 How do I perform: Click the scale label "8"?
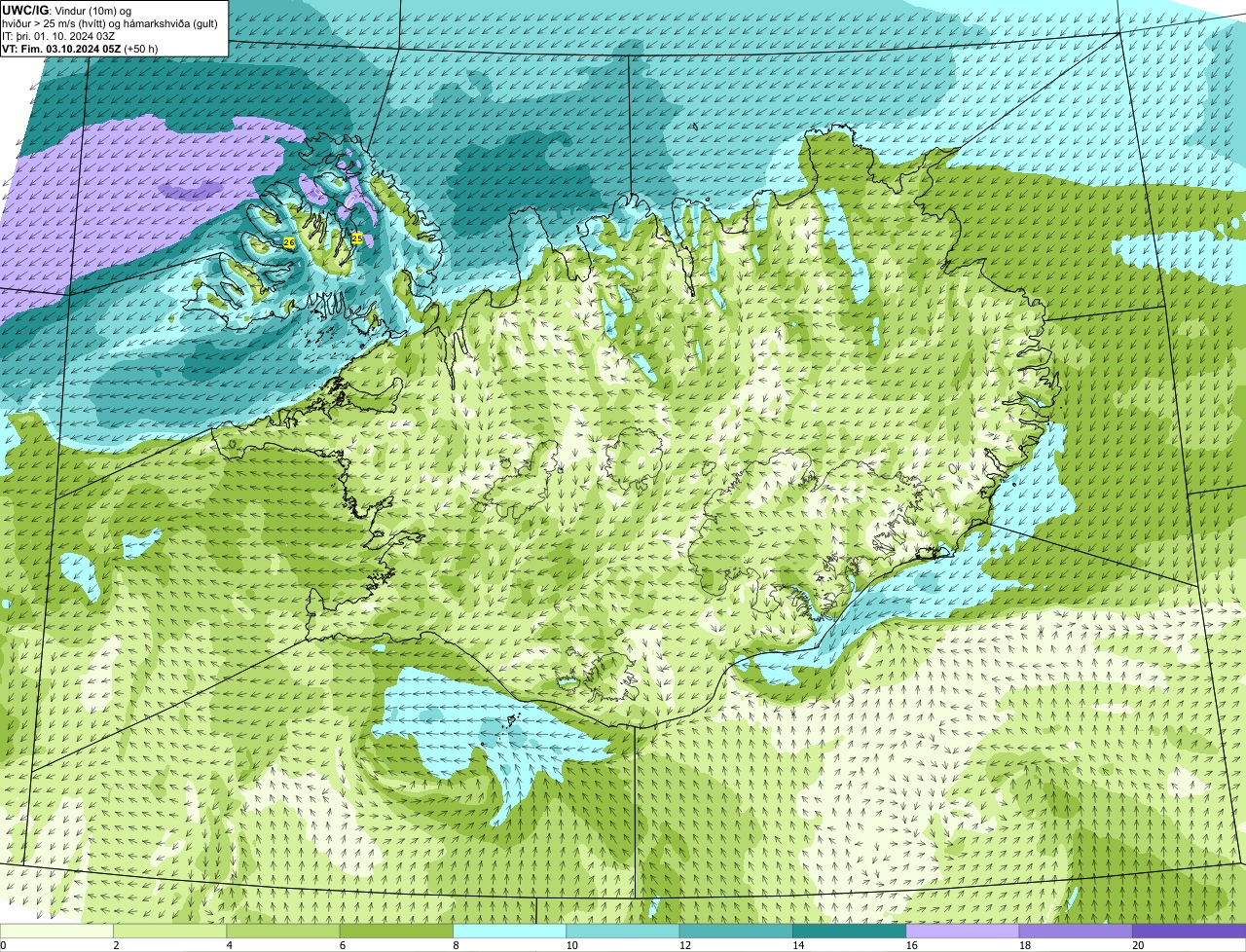click(456, 945)
